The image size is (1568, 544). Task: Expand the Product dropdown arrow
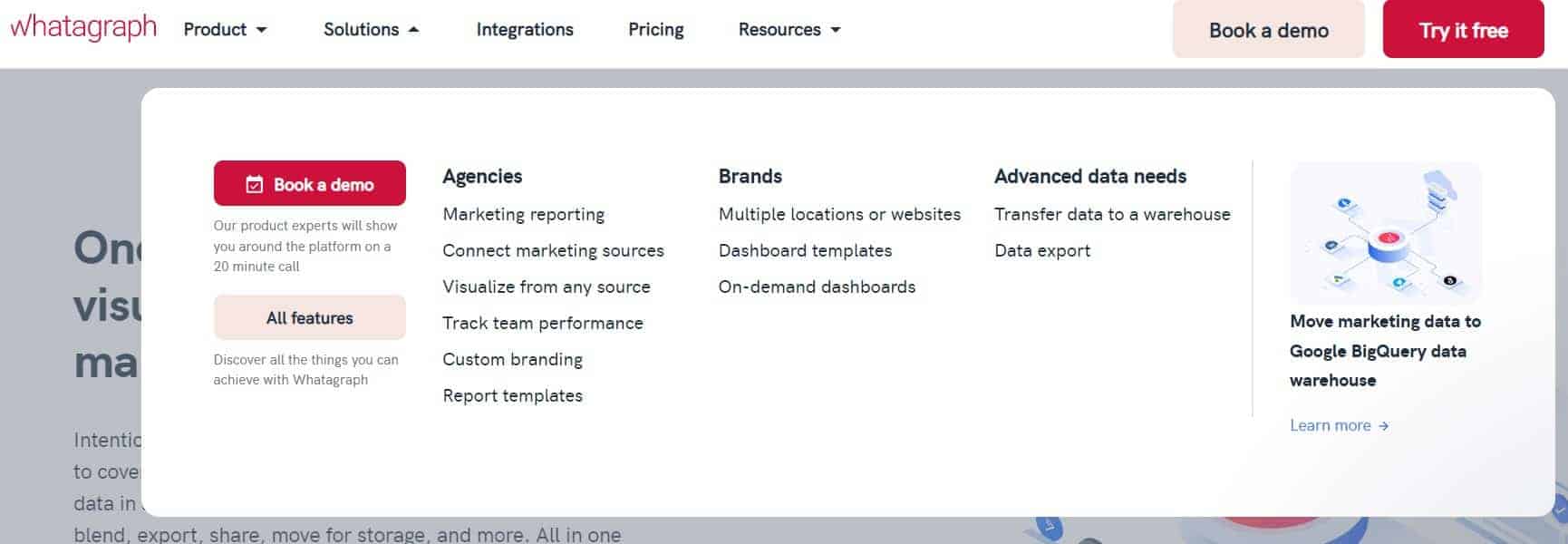[262, 30]
